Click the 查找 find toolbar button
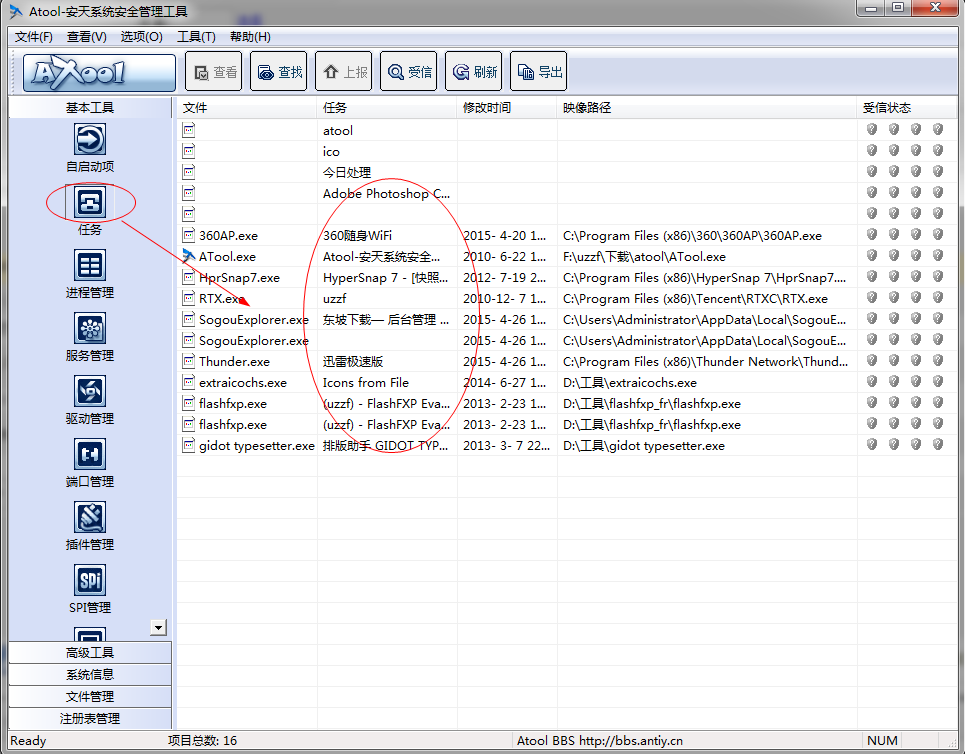The image size is (965, 754). tap(278, 72)
